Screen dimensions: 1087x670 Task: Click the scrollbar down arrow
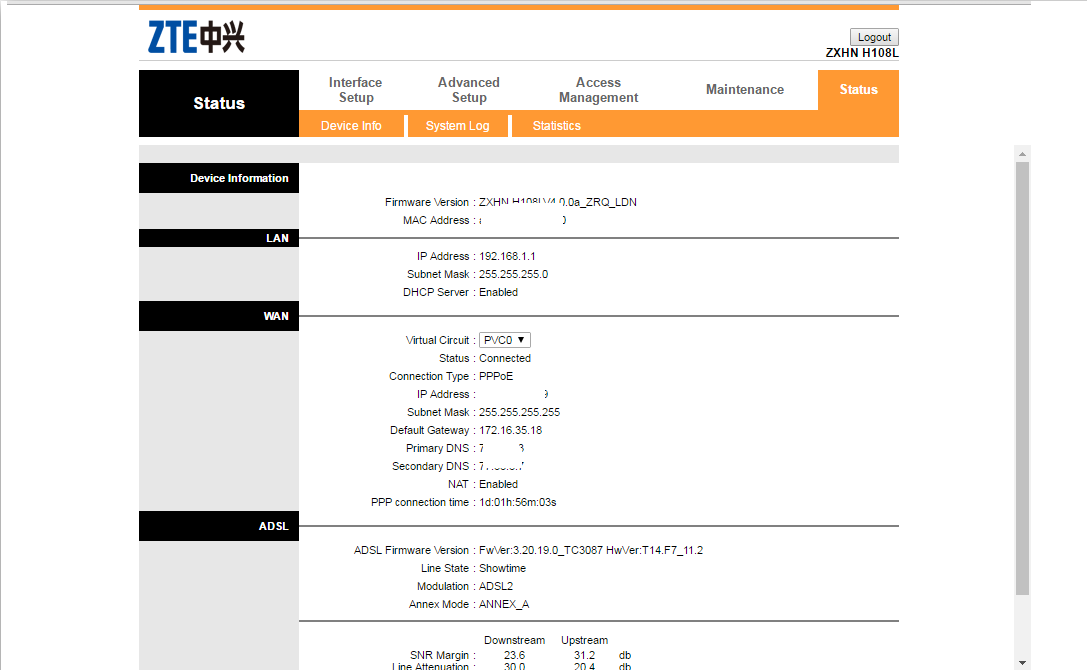[1022, 663]
